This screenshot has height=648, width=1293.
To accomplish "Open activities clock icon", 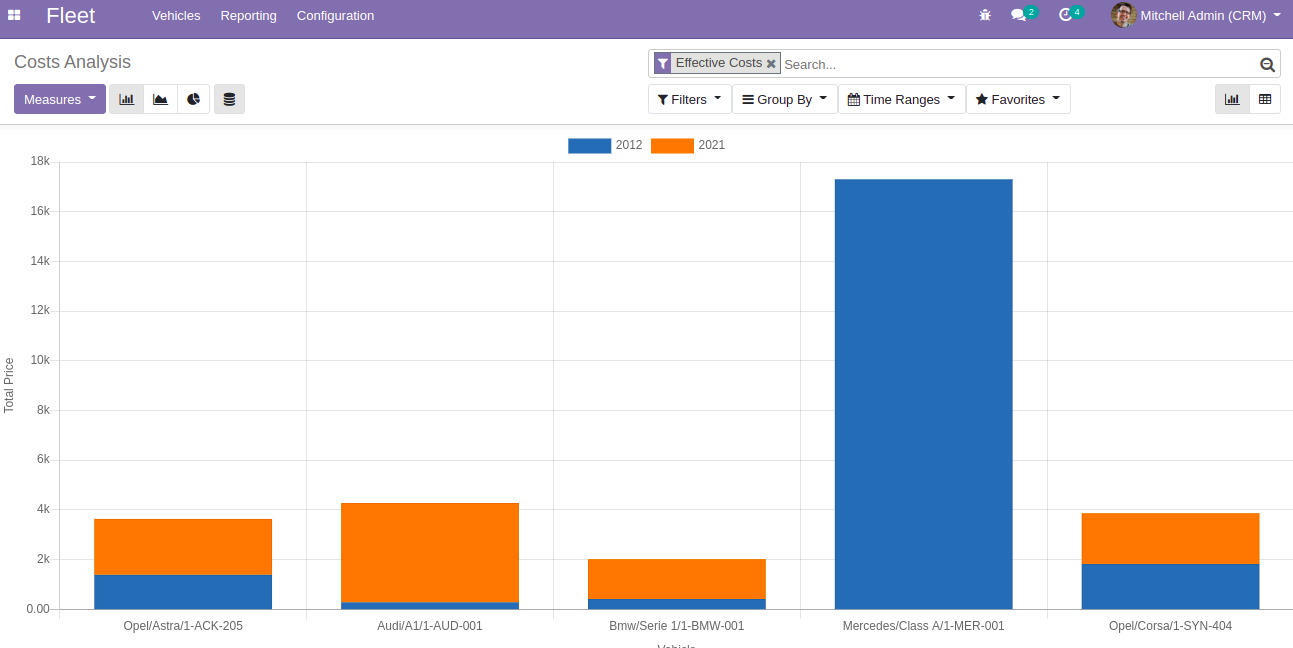I will [1066, 15].
